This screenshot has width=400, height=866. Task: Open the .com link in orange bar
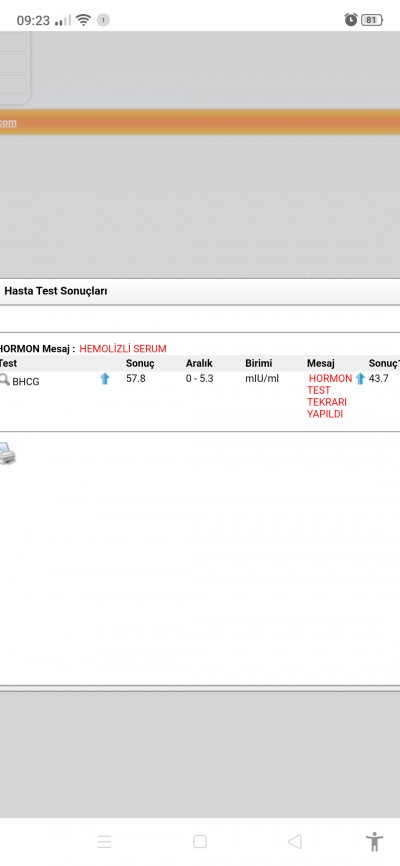pos(8,123)
